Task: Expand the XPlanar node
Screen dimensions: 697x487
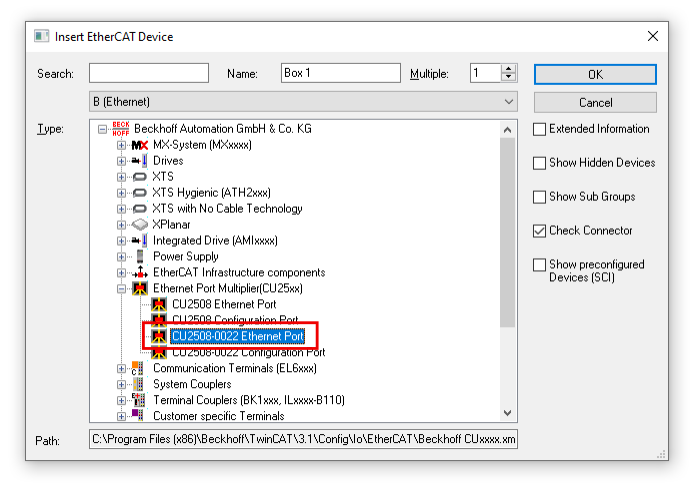Action: tap(121, 225)
